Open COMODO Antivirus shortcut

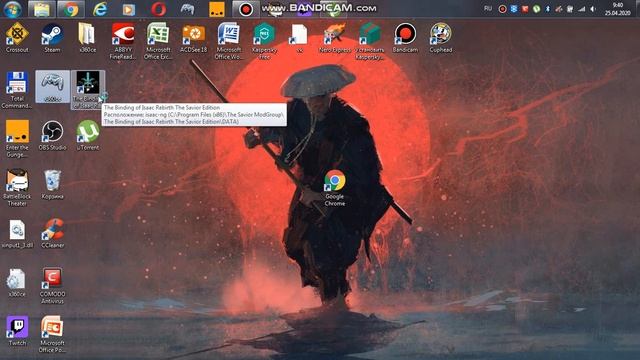coord(52,286)
